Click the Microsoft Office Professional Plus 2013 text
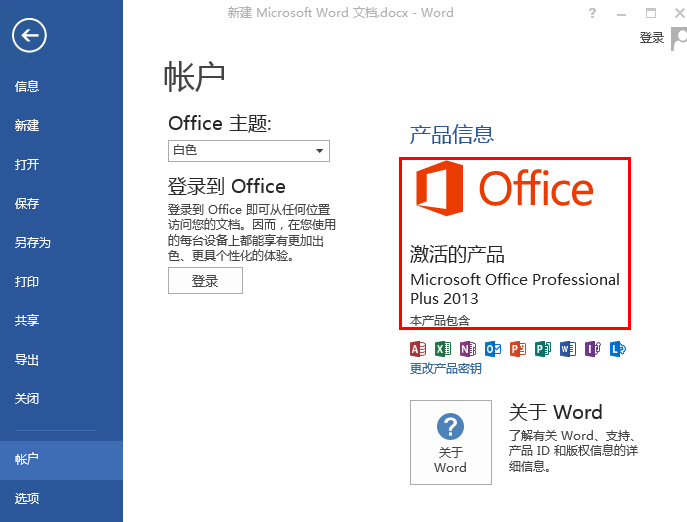This screenshot has width=687, height=522. [x=515, y=289]
